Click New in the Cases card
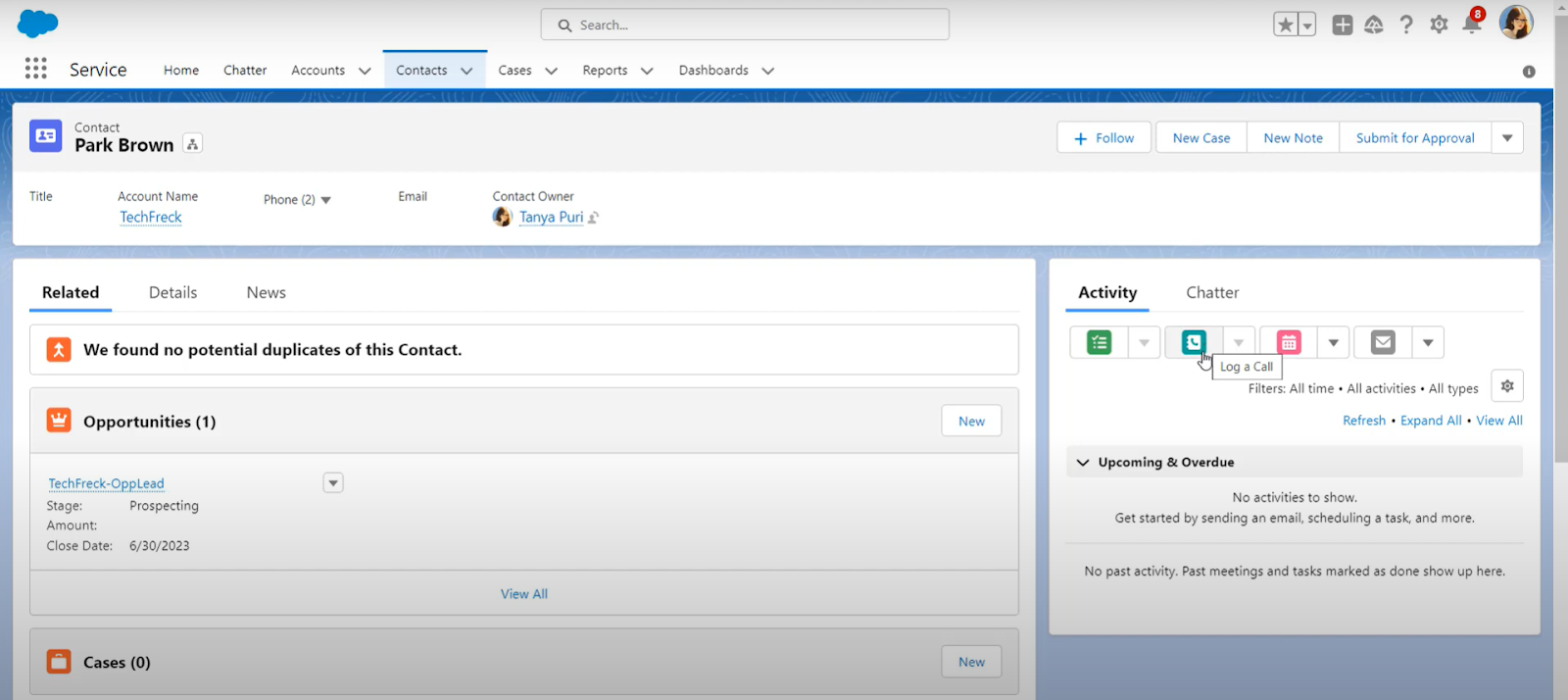Image resolution: width=1568 pixels, height=700 pixels. pyautogui.click(x=971, y=662)
